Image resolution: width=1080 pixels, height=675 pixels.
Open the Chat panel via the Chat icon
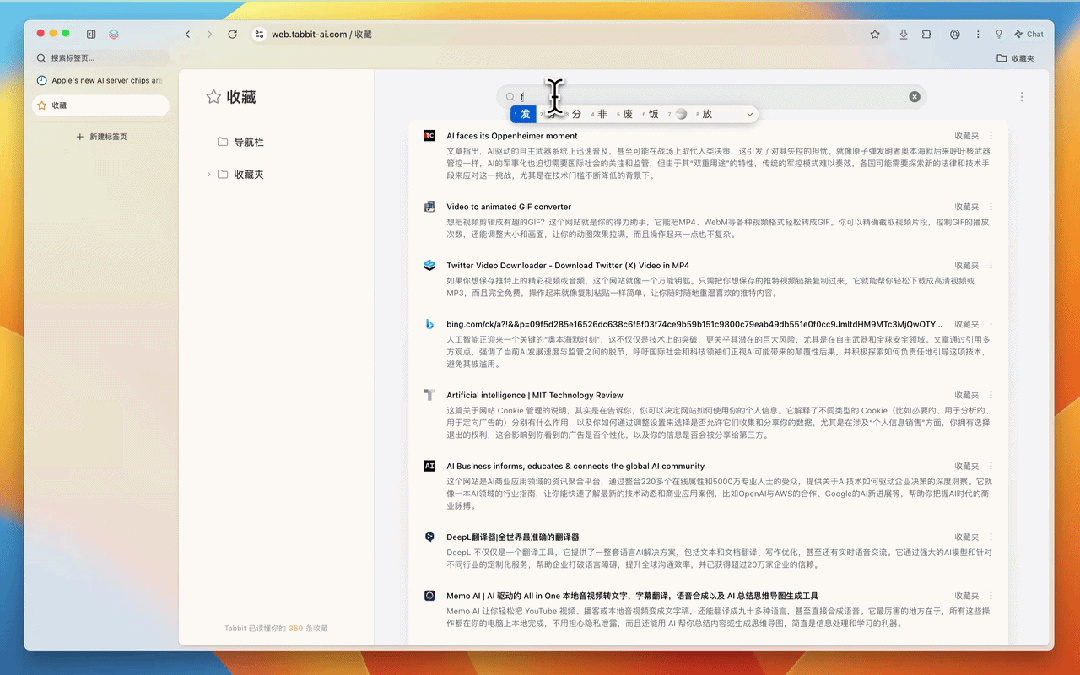pos(1029,33)
